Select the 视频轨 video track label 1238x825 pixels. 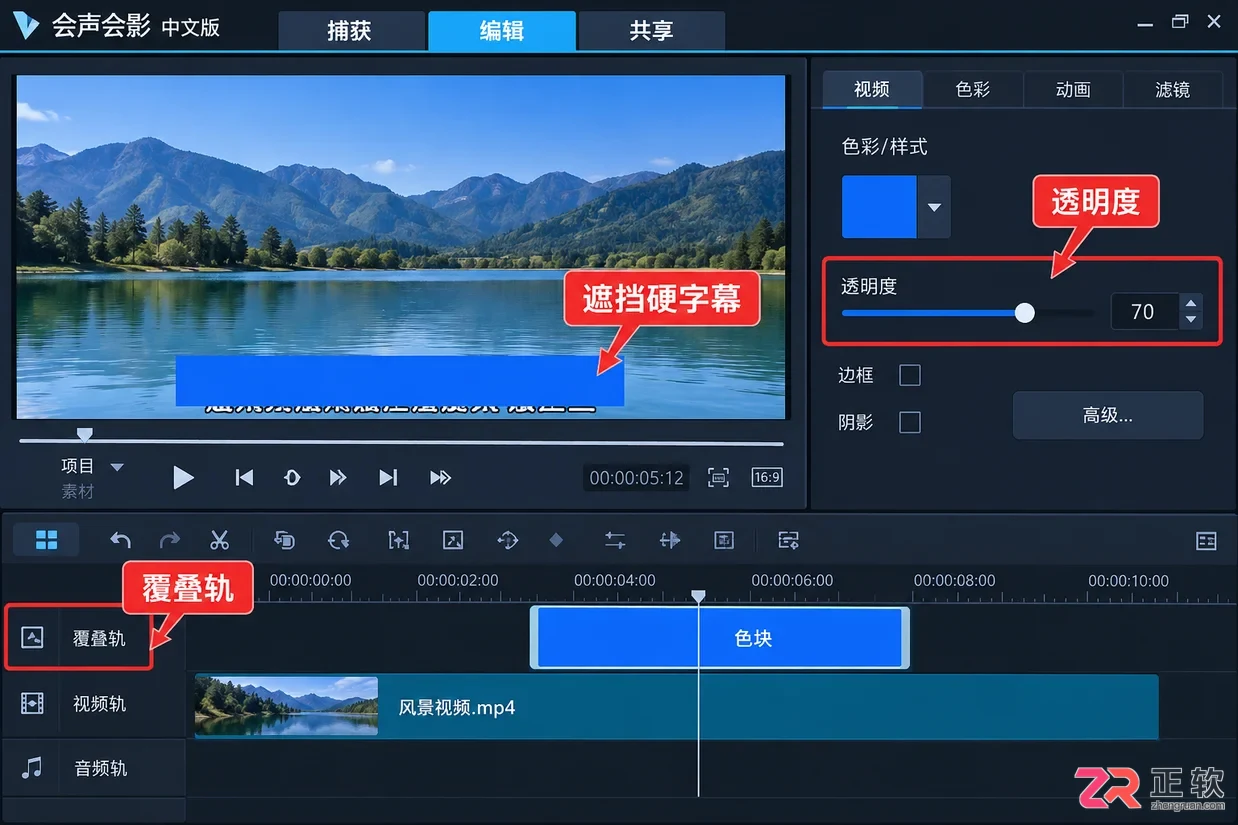pos(99,704)
